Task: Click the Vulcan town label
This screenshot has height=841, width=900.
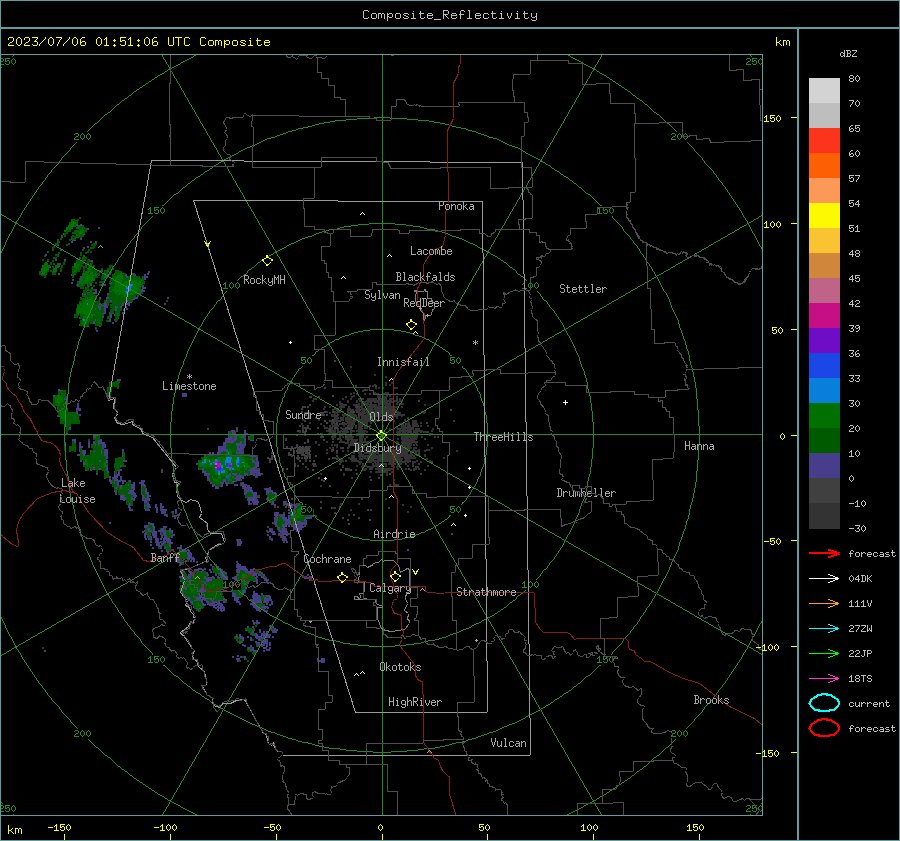Action: point(509,743)
